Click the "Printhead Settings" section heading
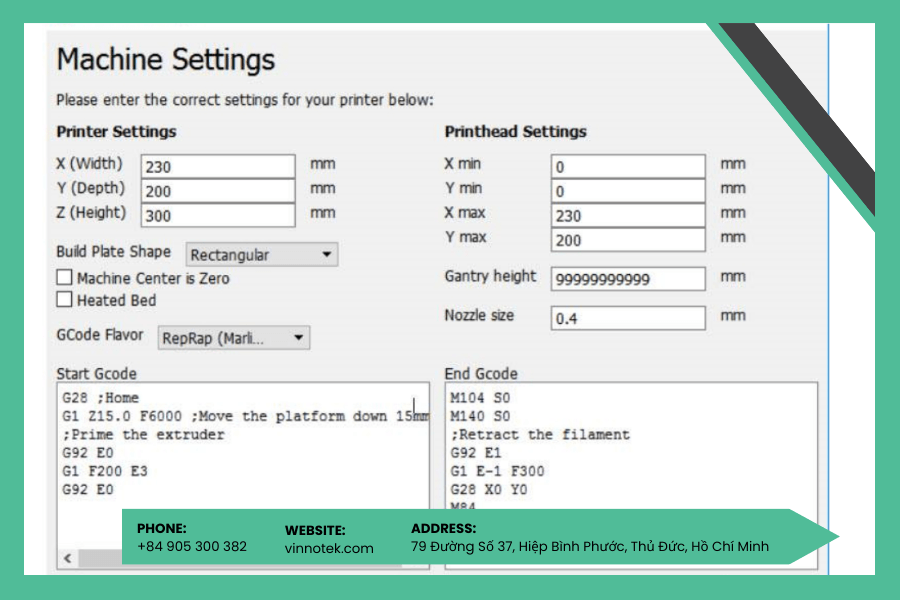The height and width of the screenshot is (600, 900). (x=515, y=131)
